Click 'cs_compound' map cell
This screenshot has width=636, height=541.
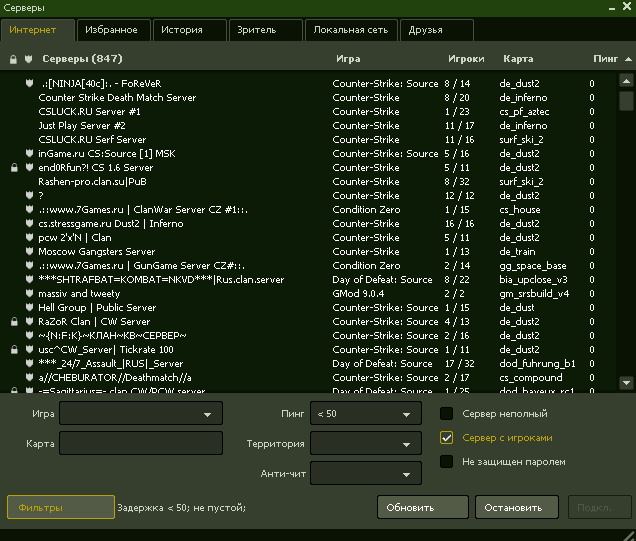531,378
